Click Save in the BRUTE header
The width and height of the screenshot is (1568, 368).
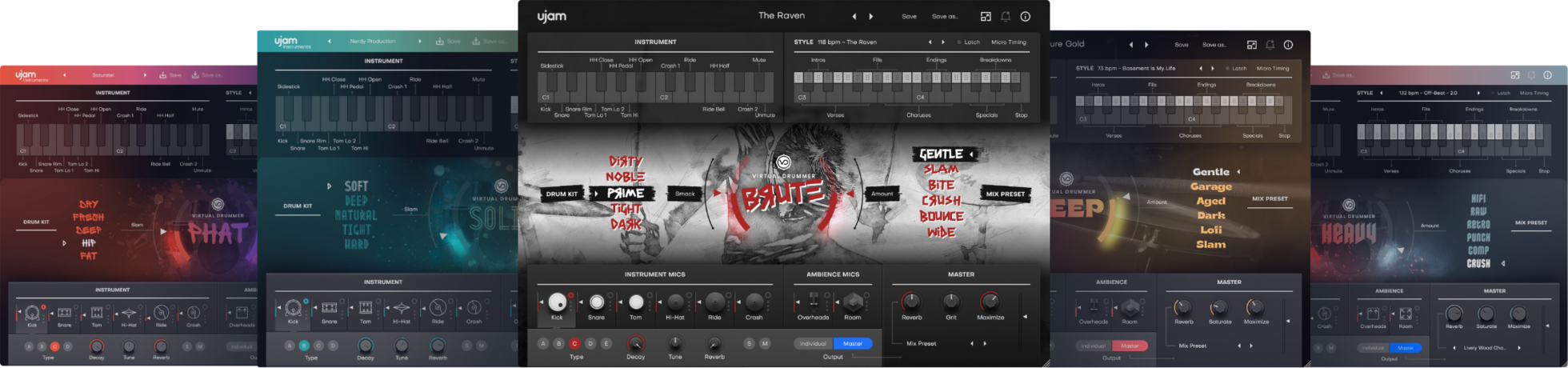(910, 16)
